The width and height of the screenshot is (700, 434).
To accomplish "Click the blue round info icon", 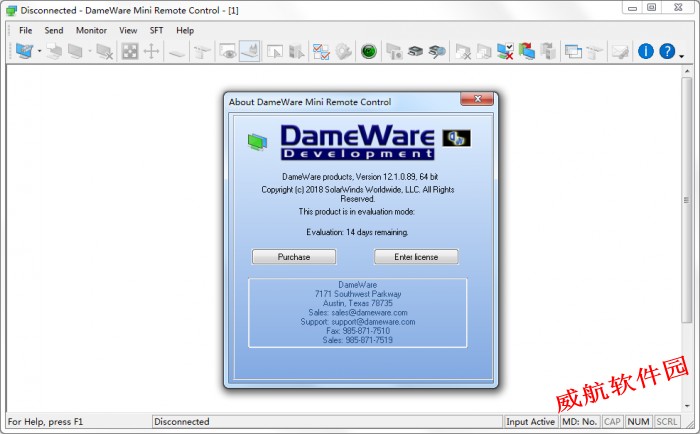I will coord(646,51).
